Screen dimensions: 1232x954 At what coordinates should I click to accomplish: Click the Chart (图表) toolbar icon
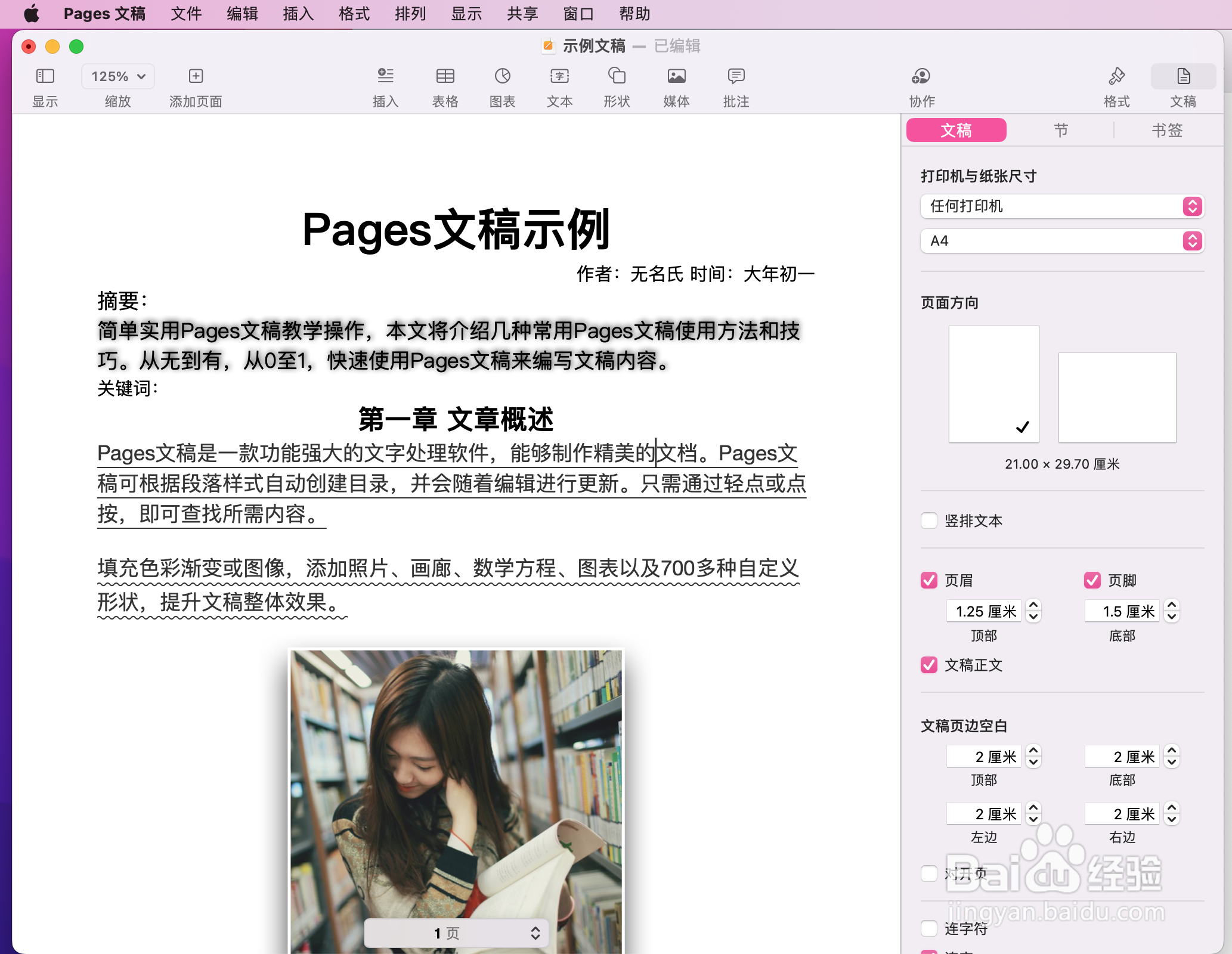click(503, 76)
